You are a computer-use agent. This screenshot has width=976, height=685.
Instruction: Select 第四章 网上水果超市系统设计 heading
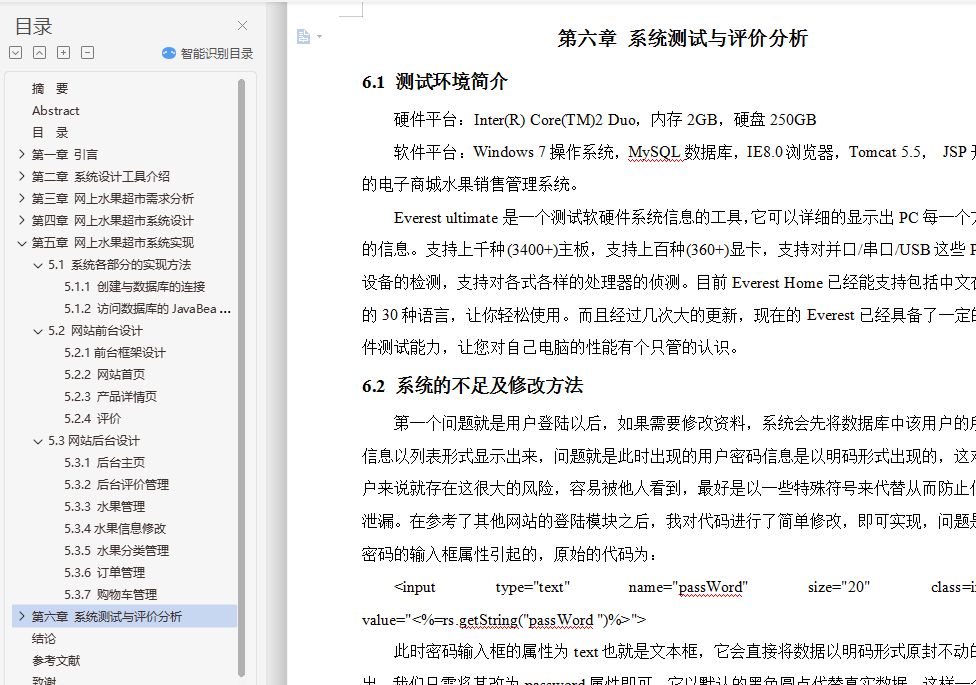(x=113, y=220)
